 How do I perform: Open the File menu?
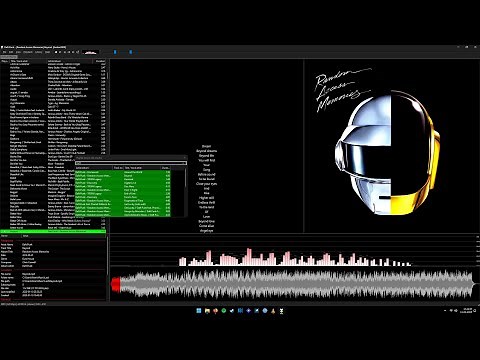(4, 52)
